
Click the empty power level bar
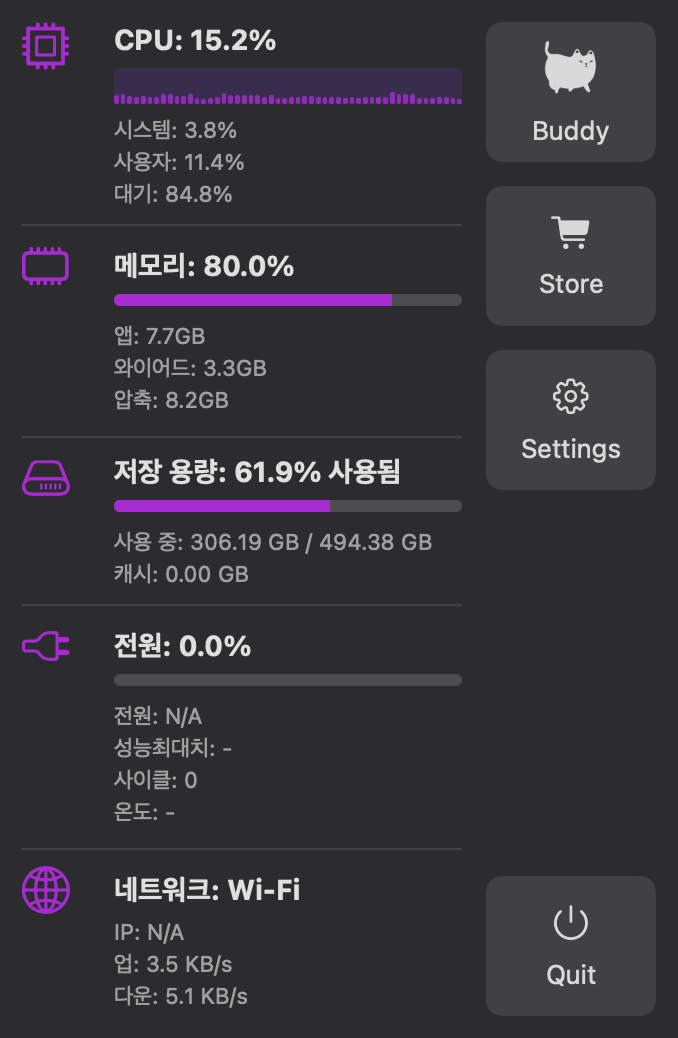point(288,680)
